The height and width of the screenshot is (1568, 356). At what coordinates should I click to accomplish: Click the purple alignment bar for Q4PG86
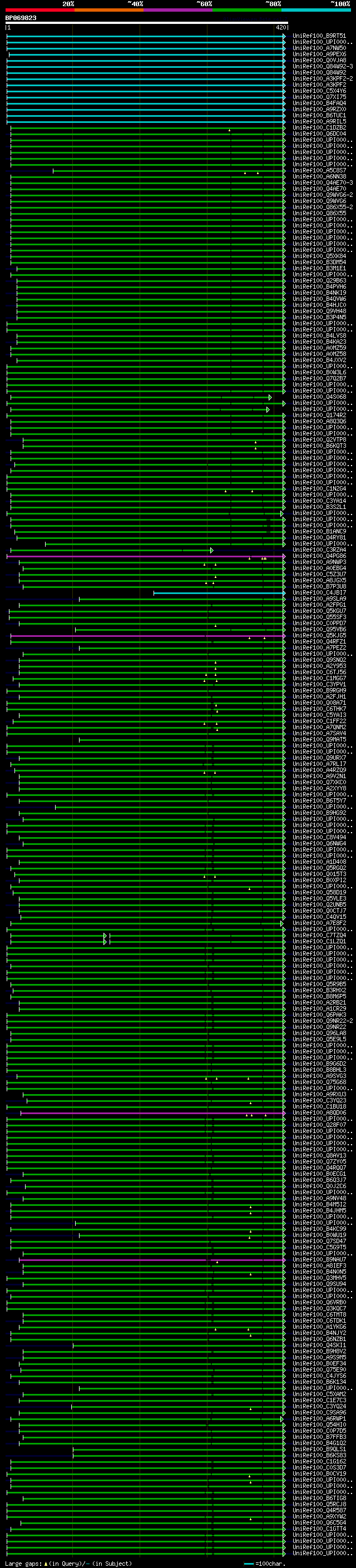click(x=146, y=556)
